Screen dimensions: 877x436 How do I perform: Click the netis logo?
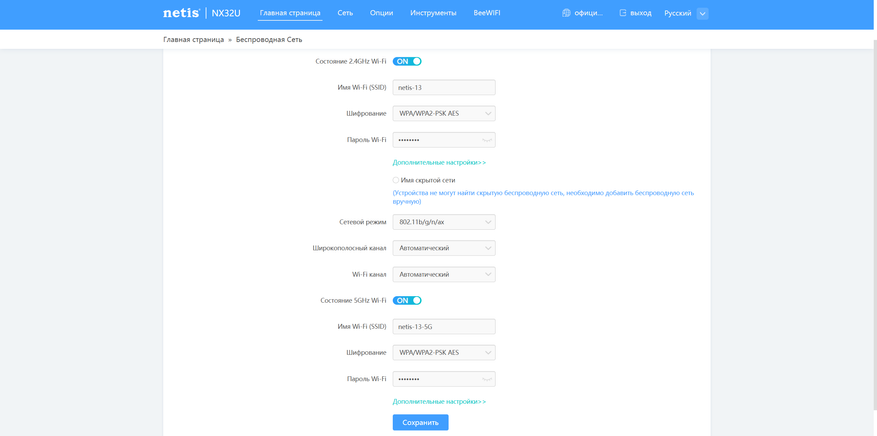click(181, 13)
